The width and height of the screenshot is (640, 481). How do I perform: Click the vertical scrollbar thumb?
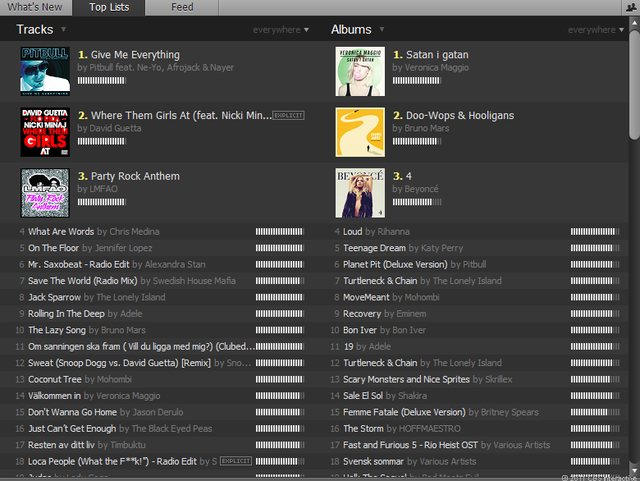[634, 84]
